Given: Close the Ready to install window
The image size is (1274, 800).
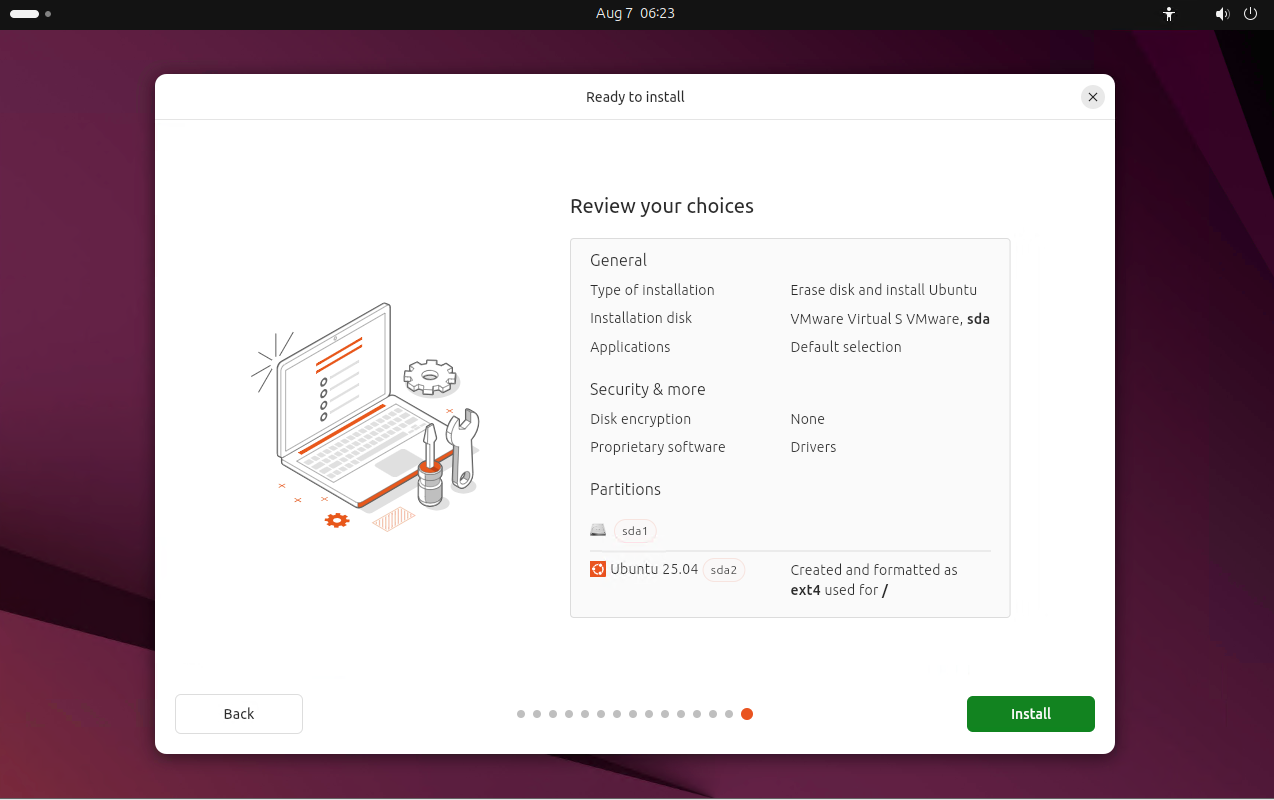Looking at the screenshot, I should click(x=1093, y=97).
